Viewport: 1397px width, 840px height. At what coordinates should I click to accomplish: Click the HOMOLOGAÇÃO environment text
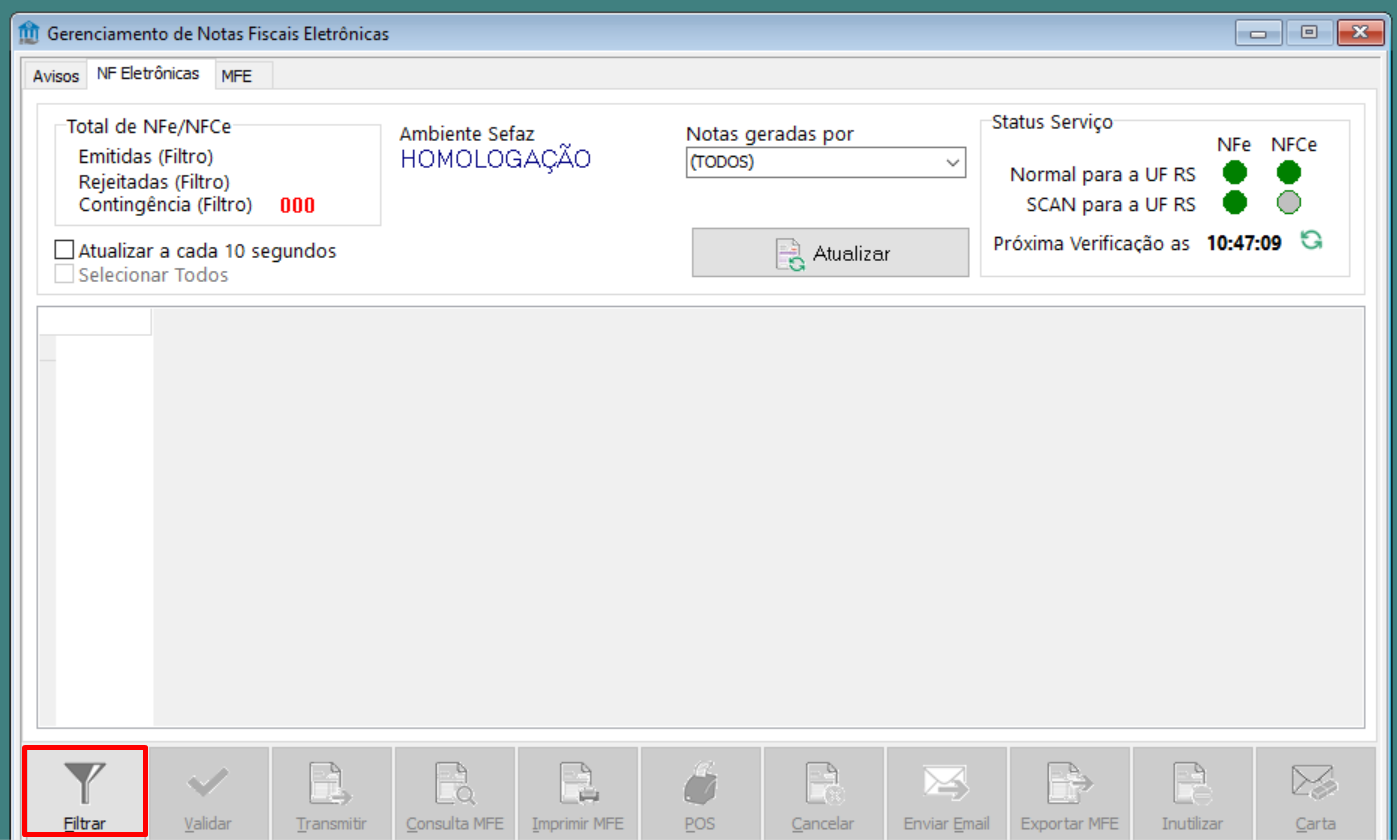pyautogui.click(x=495, y=159)
